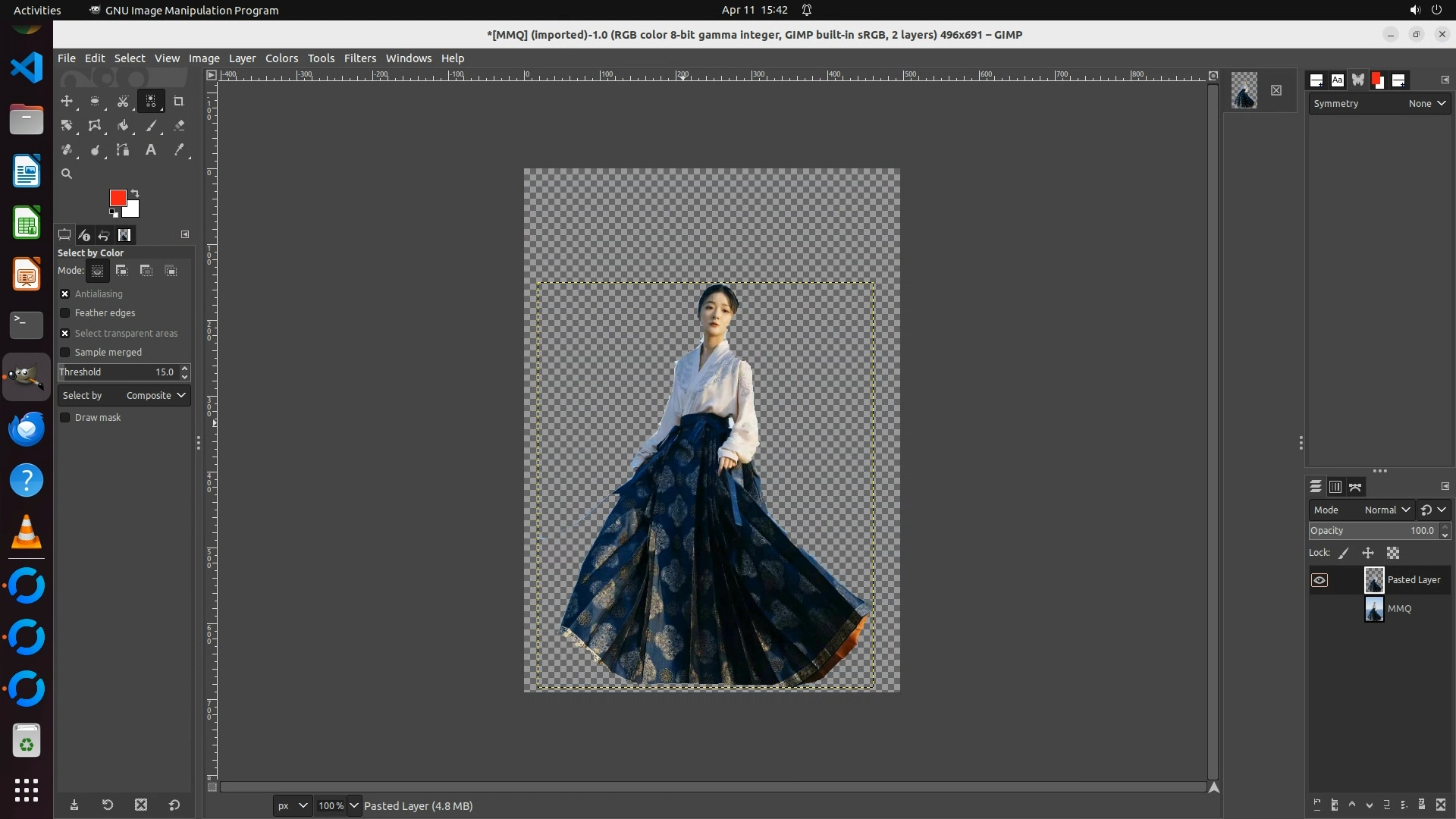Screen dimensions: 1456x819
Task: Hide the Pasted Layer via eye icon
Action: click(1319, 580)
